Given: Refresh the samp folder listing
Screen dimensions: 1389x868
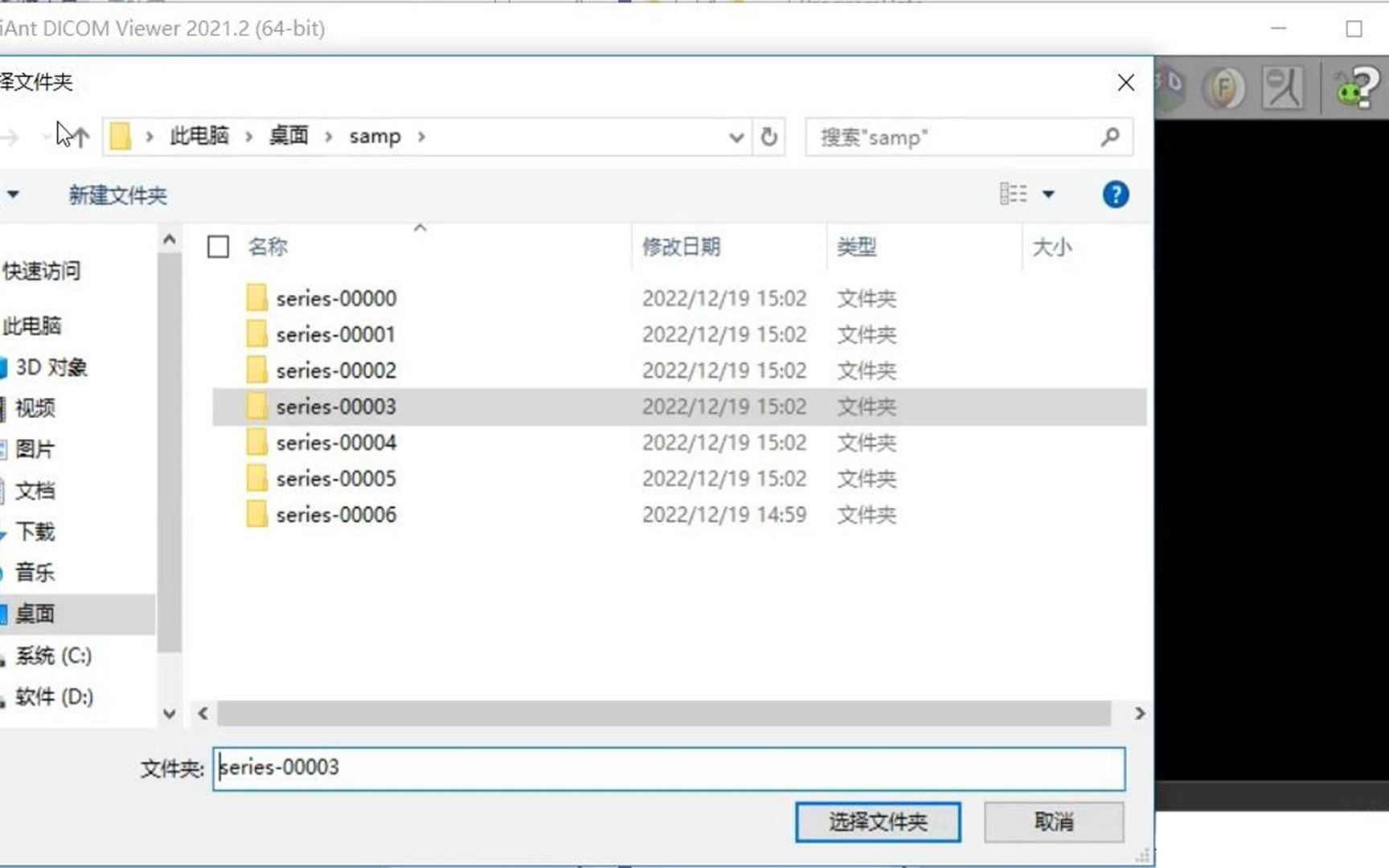Looking at the screenshot, I should pos(769,137).
